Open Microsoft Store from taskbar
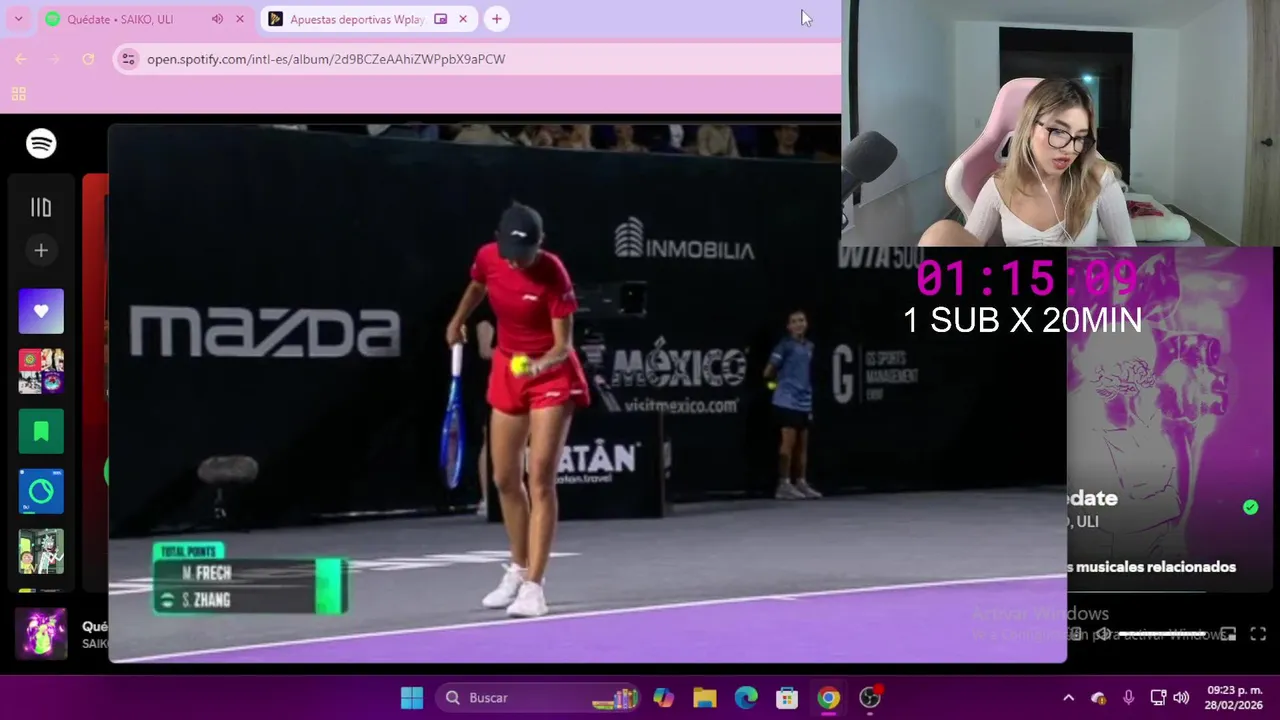The image size is (1280, 720). tap(787, 697)
